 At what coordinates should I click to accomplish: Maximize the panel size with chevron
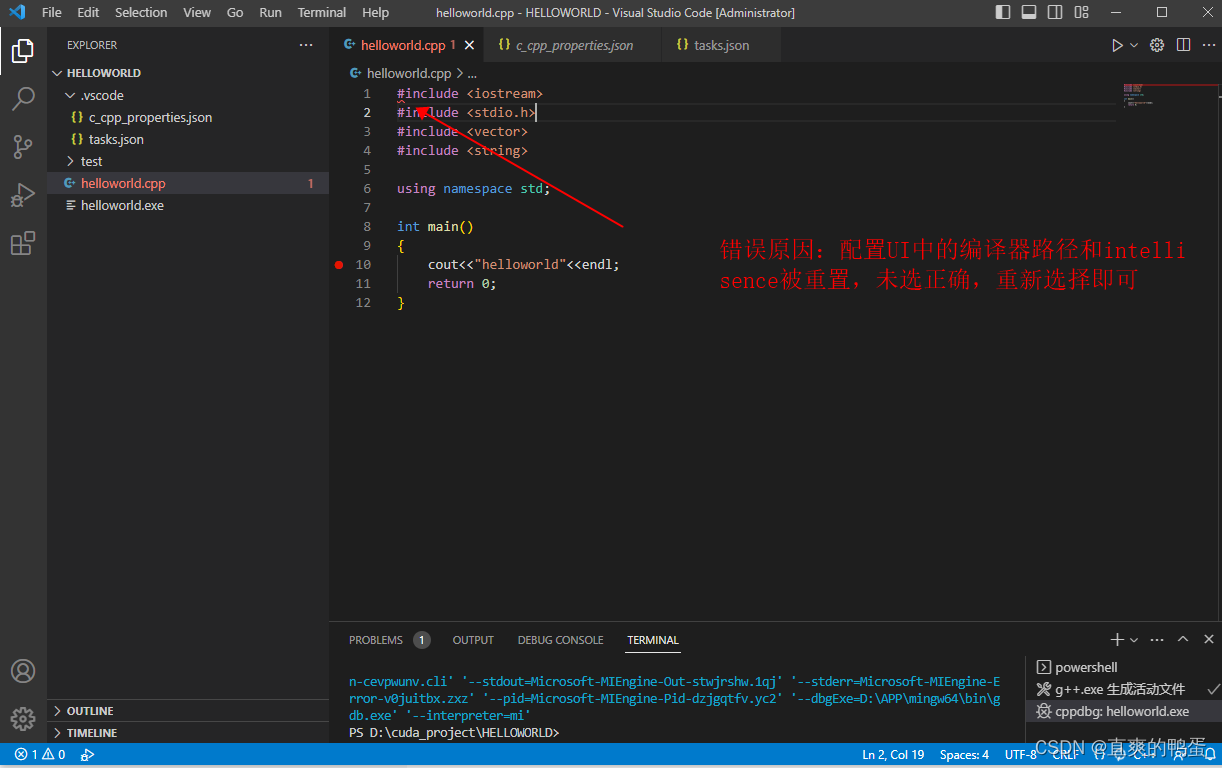(x=1183, y=640)
